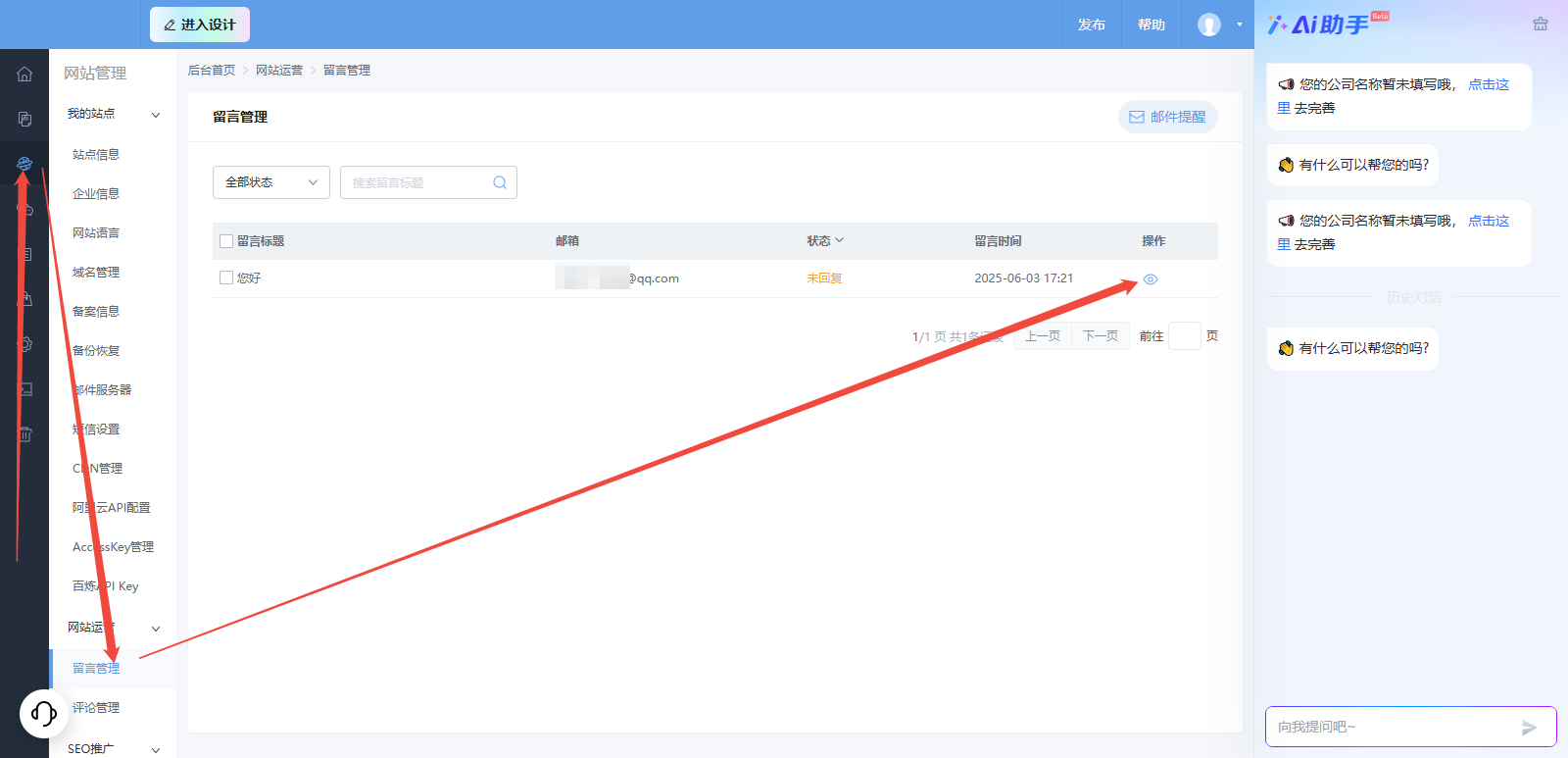Viewport: 1568px width, 758px height.
Task: Open the 全部状态 filter dropdown
Action: [x=271, y=182]
